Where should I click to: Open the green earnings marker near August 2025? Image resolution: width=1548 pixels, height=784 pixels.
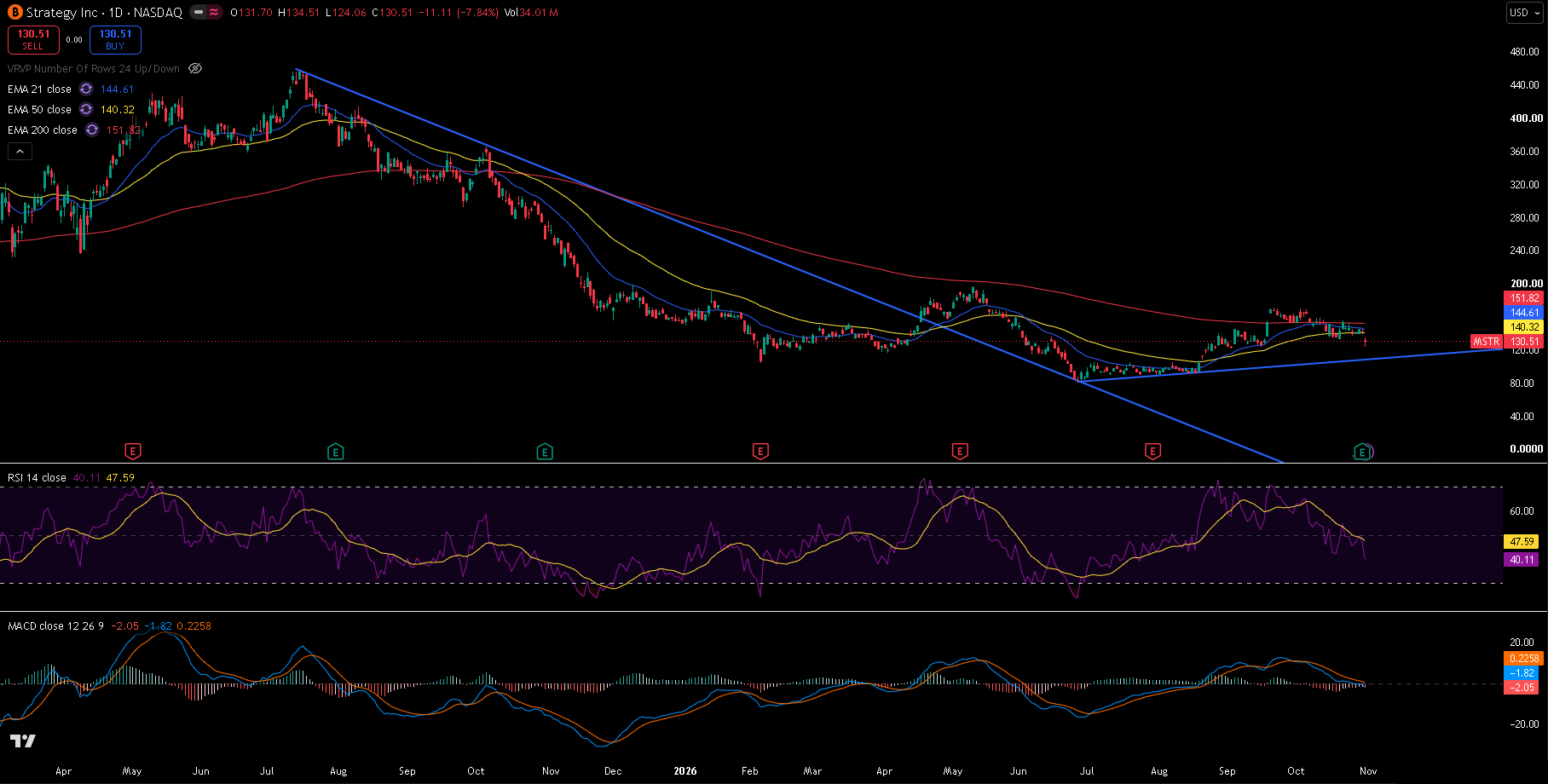tap(336, 452)
